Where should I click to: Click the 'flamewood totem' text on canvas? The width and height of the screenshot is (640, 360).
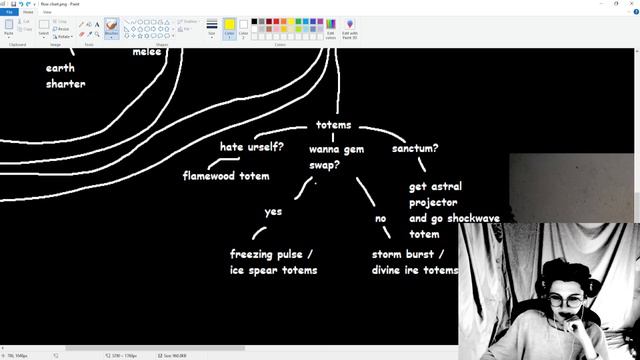pyautogui.click(x=226, y=176)
